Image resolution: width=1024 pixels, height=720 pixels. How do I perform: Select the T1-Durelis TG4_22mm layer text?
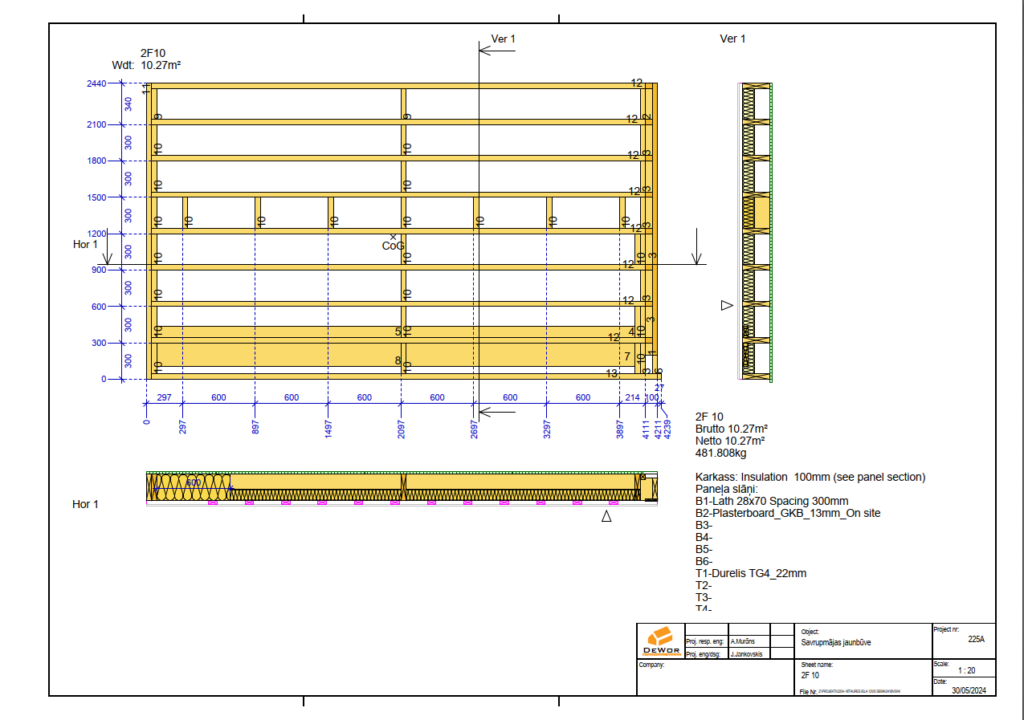point(750,574)
